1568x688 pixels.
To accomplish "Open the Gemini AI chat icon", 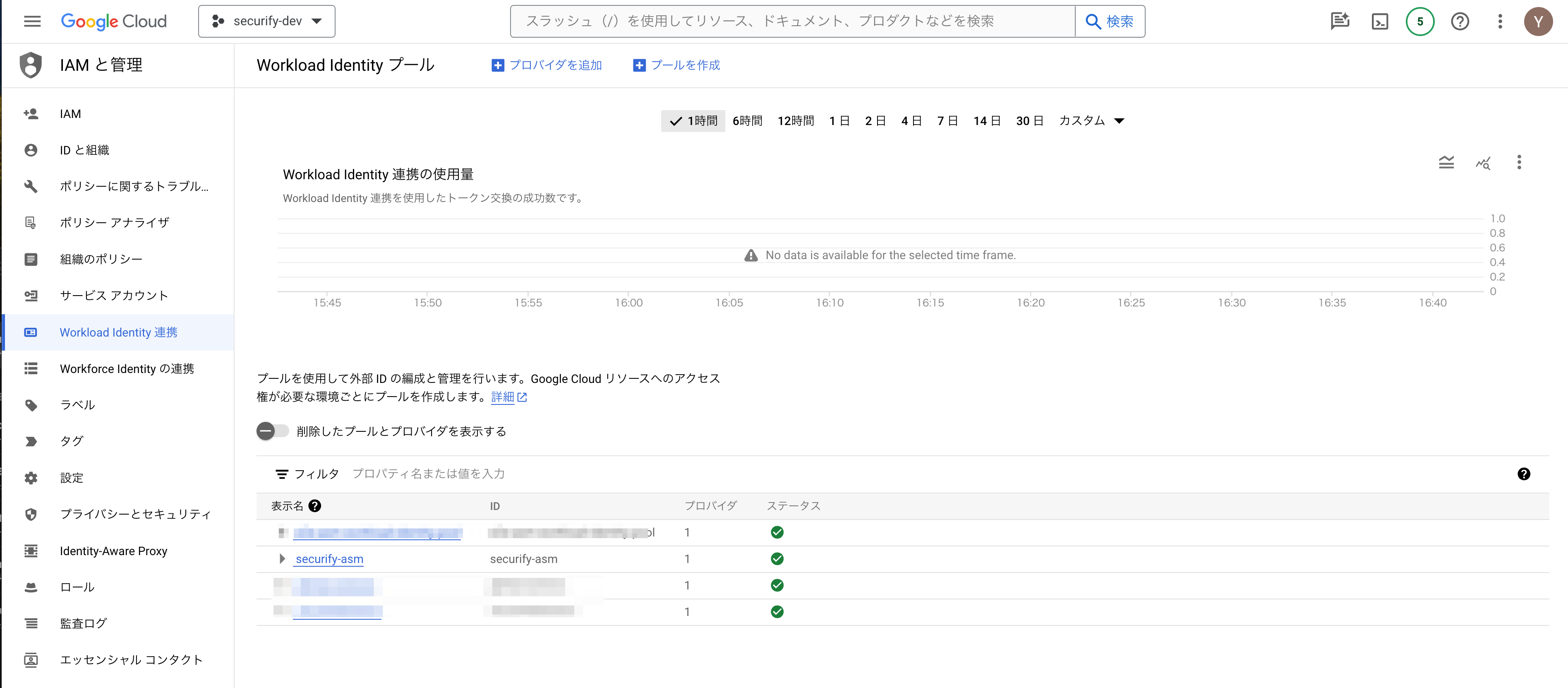I will tap(1340, 21).
